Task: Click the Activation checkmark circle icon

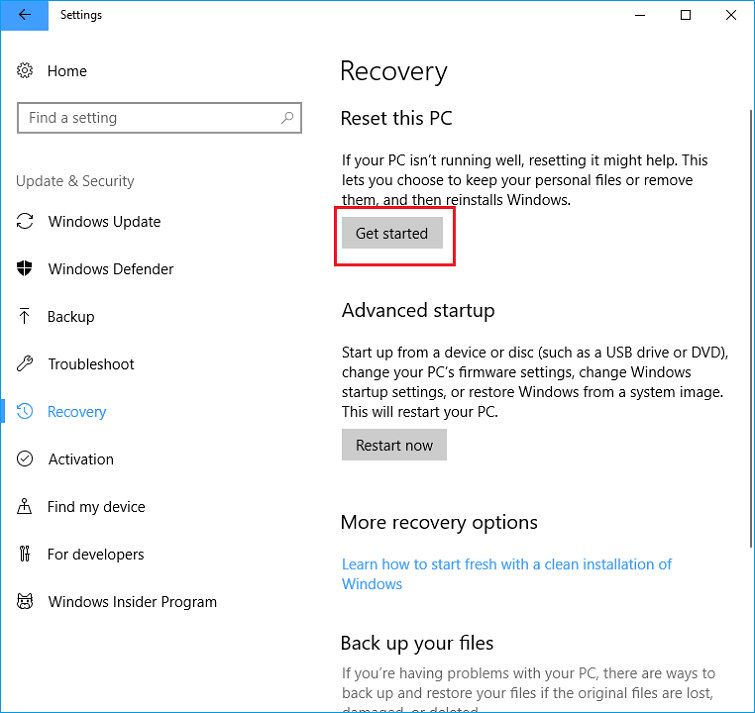Action: click(x=26, y=459)
